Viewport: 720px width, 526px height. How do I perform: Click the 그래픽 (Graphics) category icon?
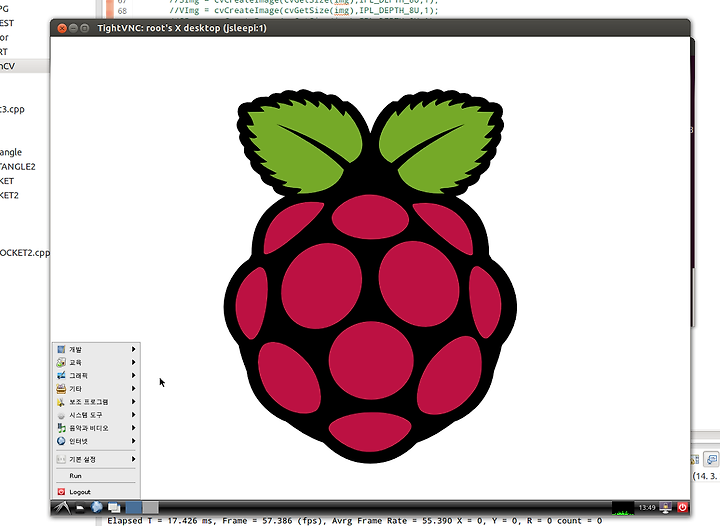[61, 375]
